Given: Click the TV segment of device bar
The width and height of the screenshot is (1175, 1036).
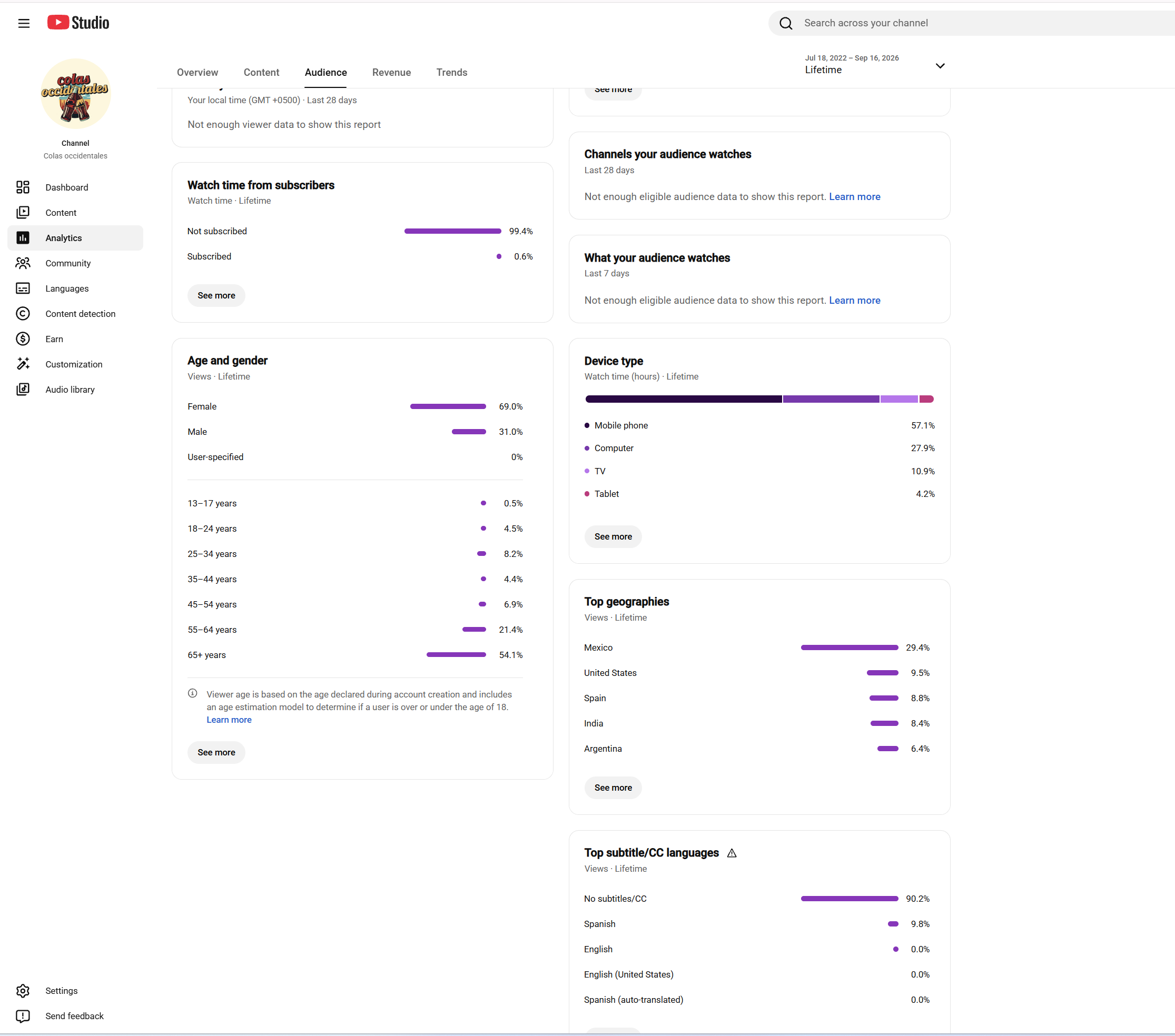Looking at the screenshot, I should 899,399.
